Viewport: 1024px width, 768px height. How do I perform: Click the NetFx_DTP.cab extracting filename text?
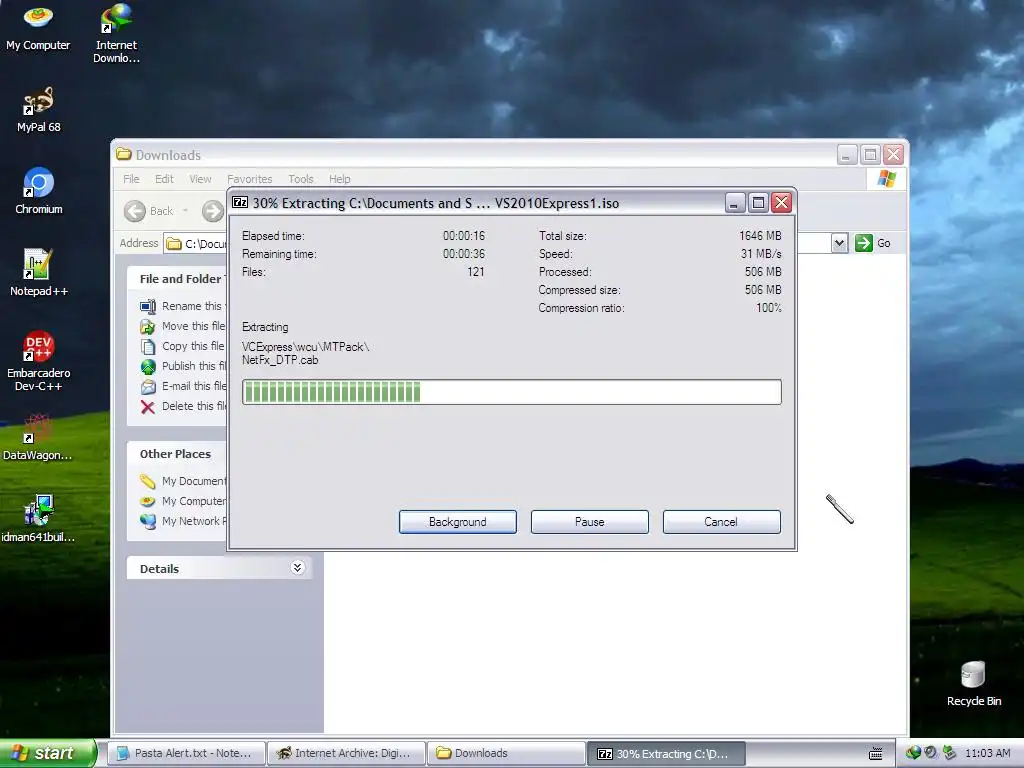point(280,360)
